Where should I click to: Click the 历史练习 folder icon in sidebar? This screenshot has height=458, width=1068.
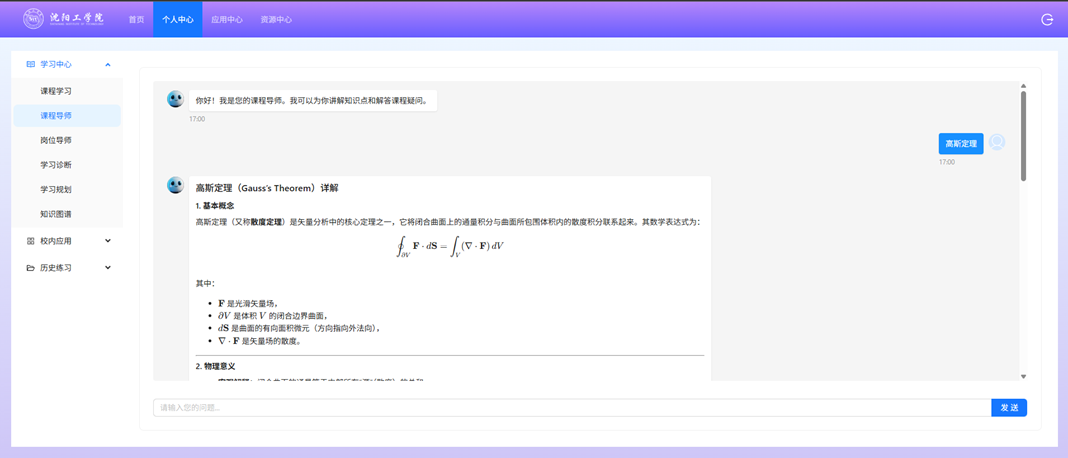30,268
